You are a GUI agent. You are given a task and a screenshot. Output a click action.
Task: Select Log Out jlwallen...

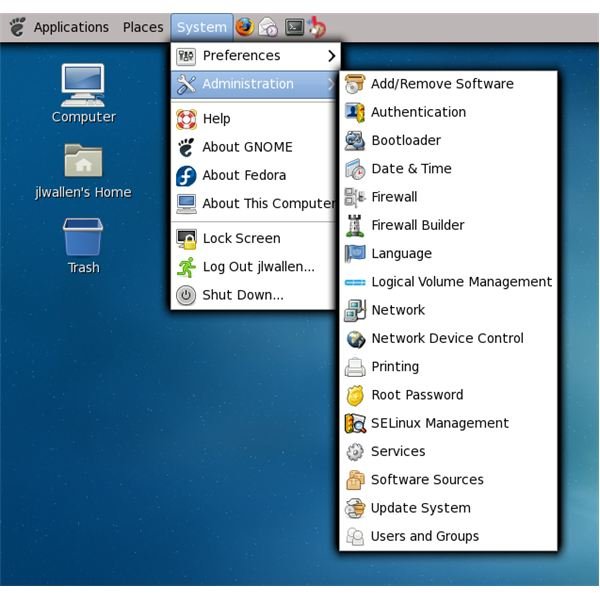[255, 267]
